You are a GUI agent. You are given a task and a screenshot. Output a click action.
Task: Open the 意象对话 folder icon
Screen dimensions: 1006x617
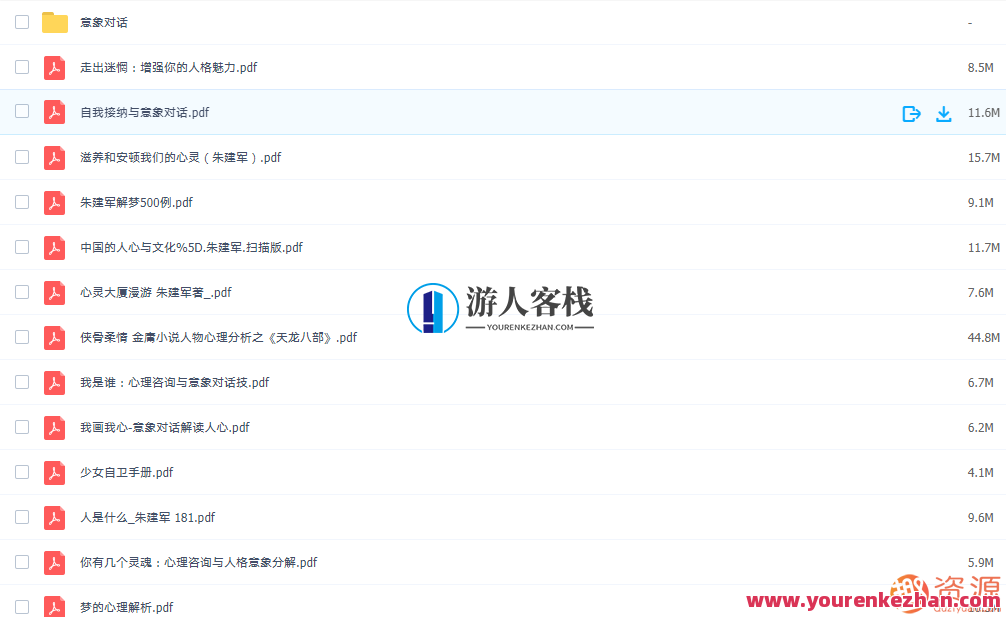pos(54,21)
